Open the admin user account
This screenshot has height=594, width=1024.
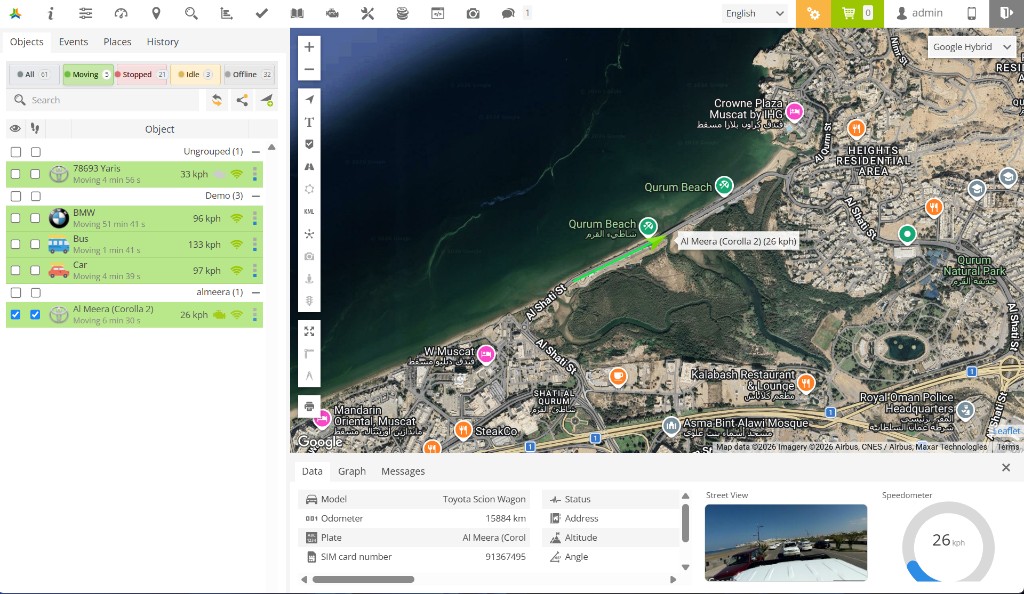coord(919,13)
